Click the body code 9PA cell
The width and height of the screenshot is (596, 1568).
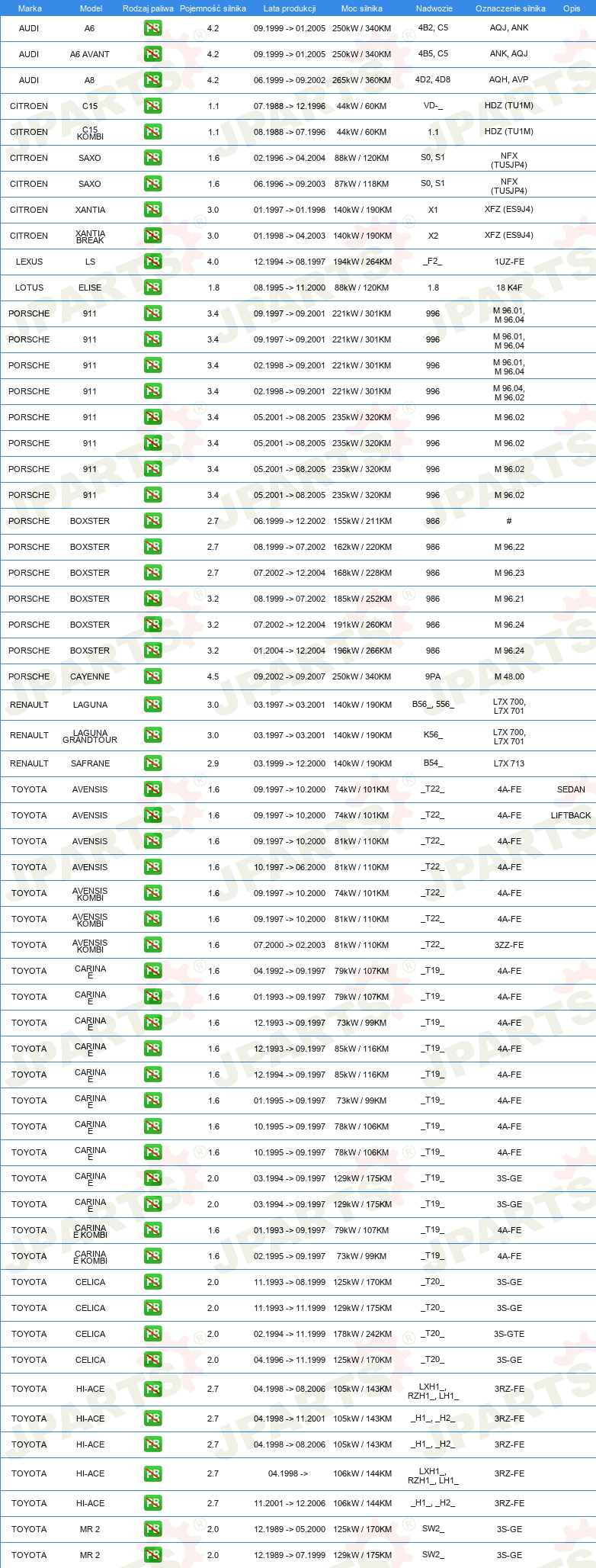[x=433, y=676]
